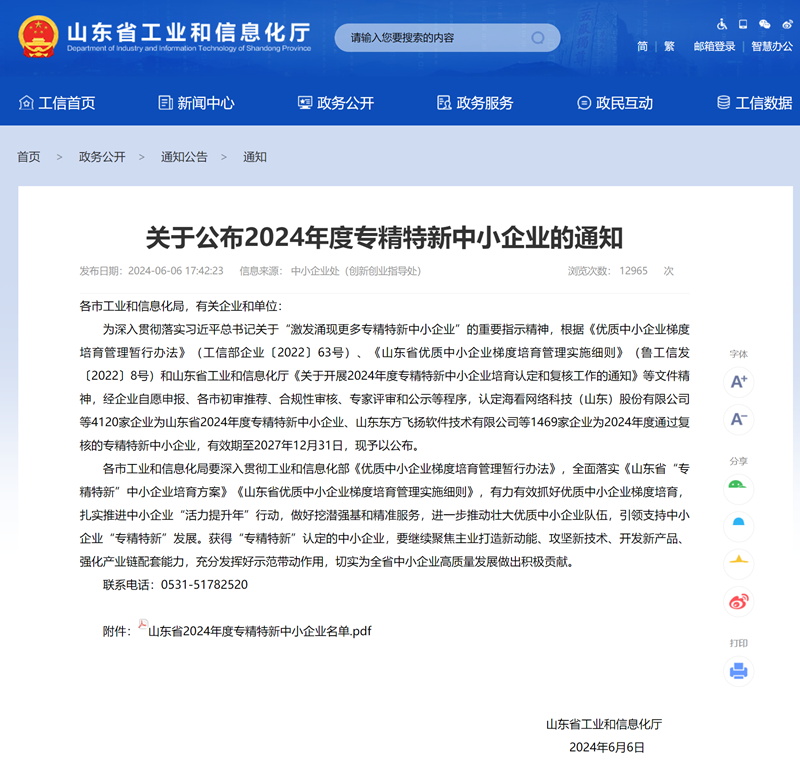The image size is (800, 767).
Task: Focus the 请输入您要搜索的内容 search field
Action: (447, 38)
